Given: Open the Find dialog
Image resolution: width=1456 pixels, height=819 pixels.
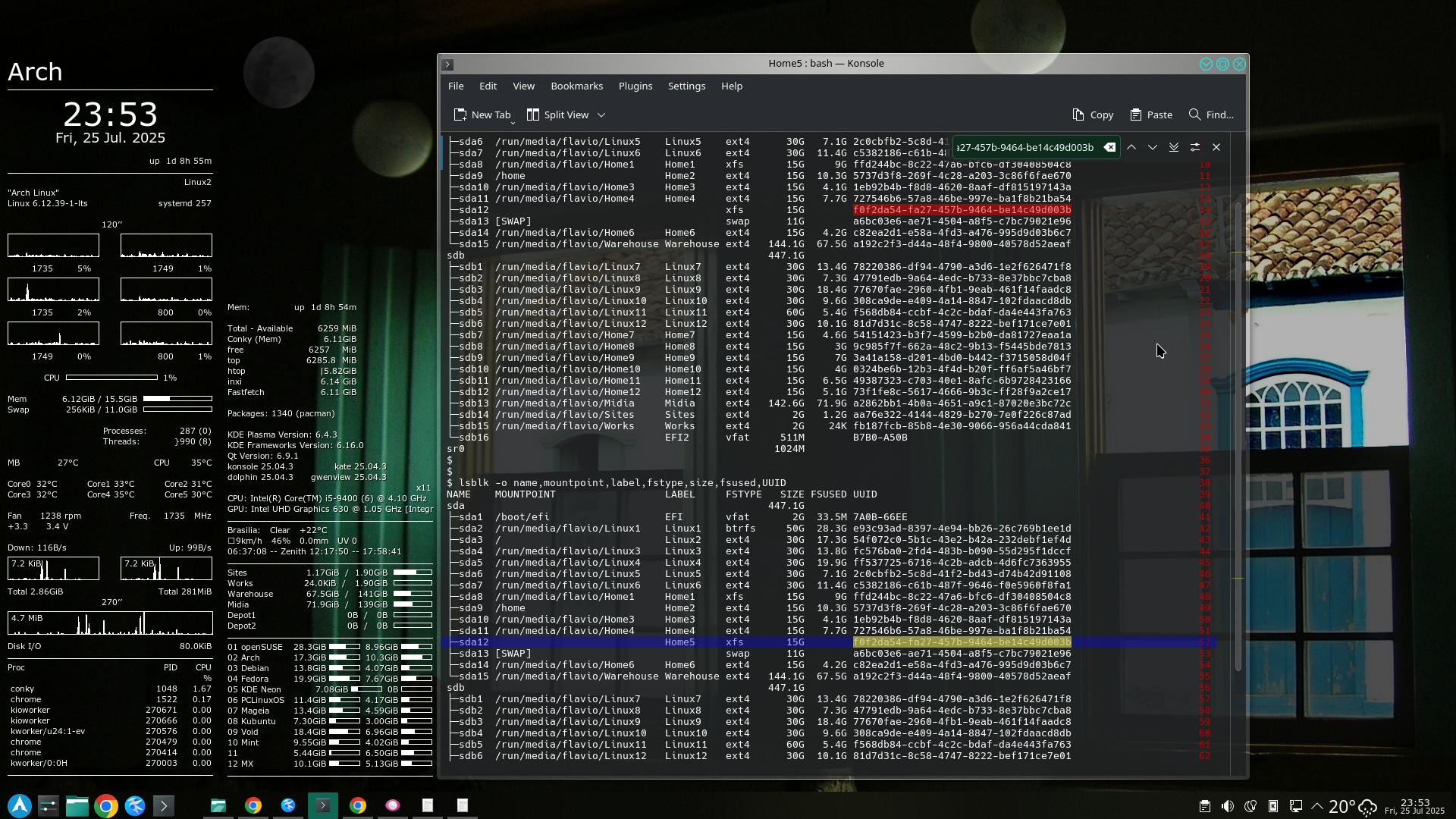Looking at the screenshot, I should pos(1211,115).
